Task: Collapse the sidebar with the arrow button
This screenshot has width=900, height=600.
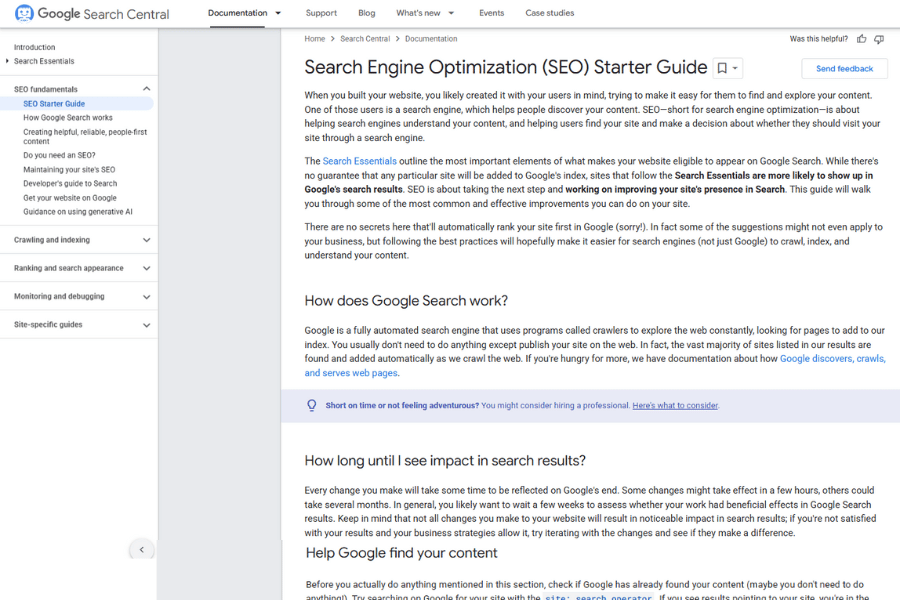Action: tap(141, 549)
